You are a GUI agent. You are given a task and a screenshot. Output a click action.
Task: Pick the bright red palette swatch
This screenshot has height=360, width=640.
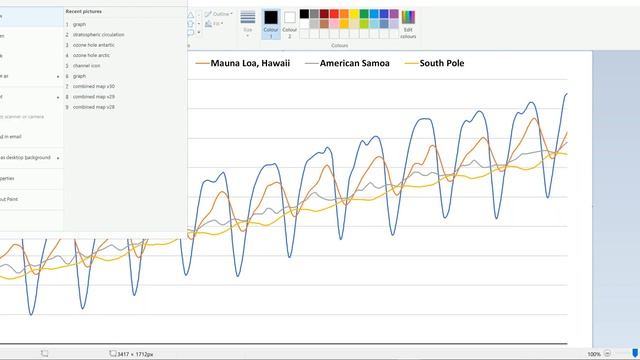click(x=334, y=14)
